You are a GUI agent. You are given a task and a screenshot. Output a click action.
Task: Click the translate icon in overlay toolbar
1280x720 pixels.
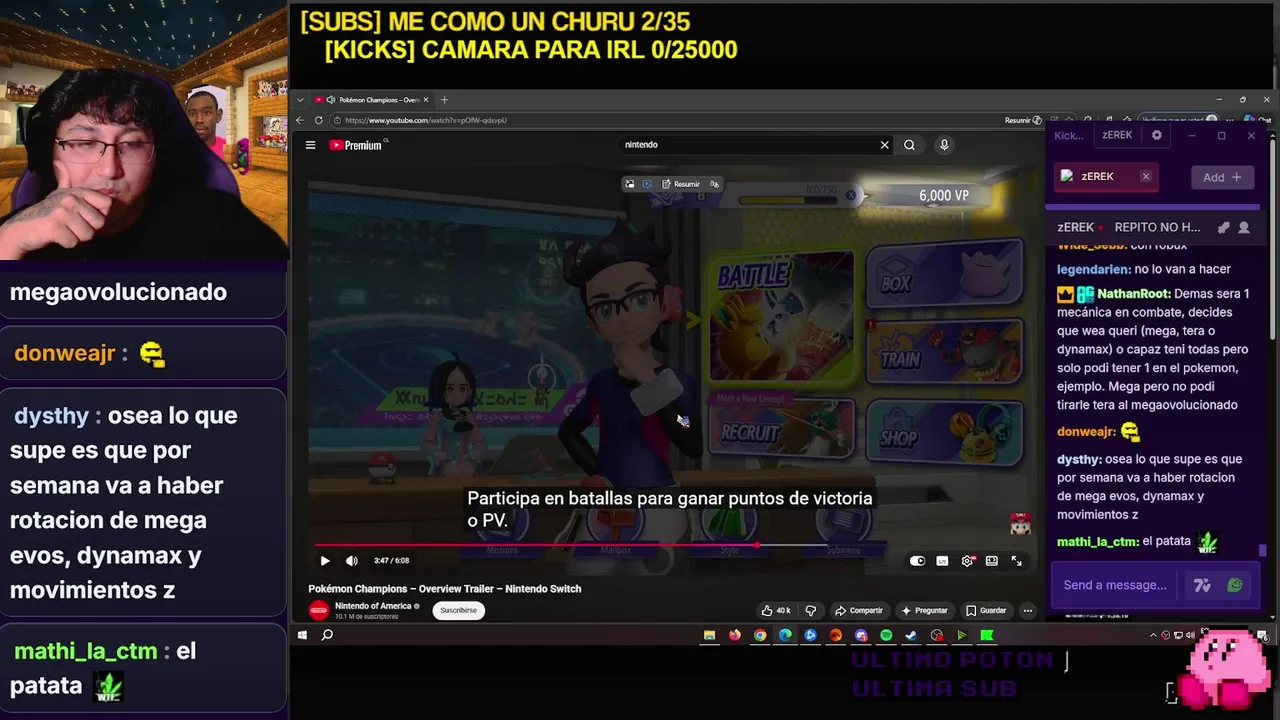(x=714, y=184)
